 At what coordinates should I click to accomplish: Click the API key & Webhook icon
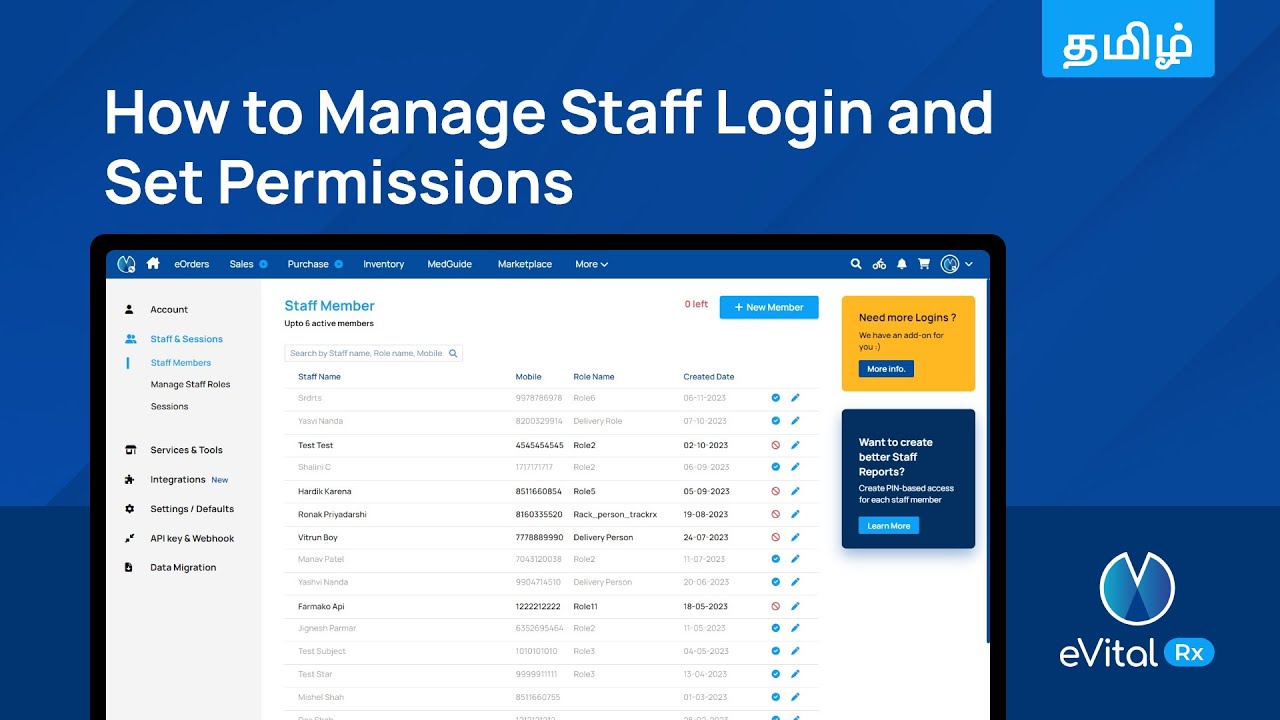130,538
